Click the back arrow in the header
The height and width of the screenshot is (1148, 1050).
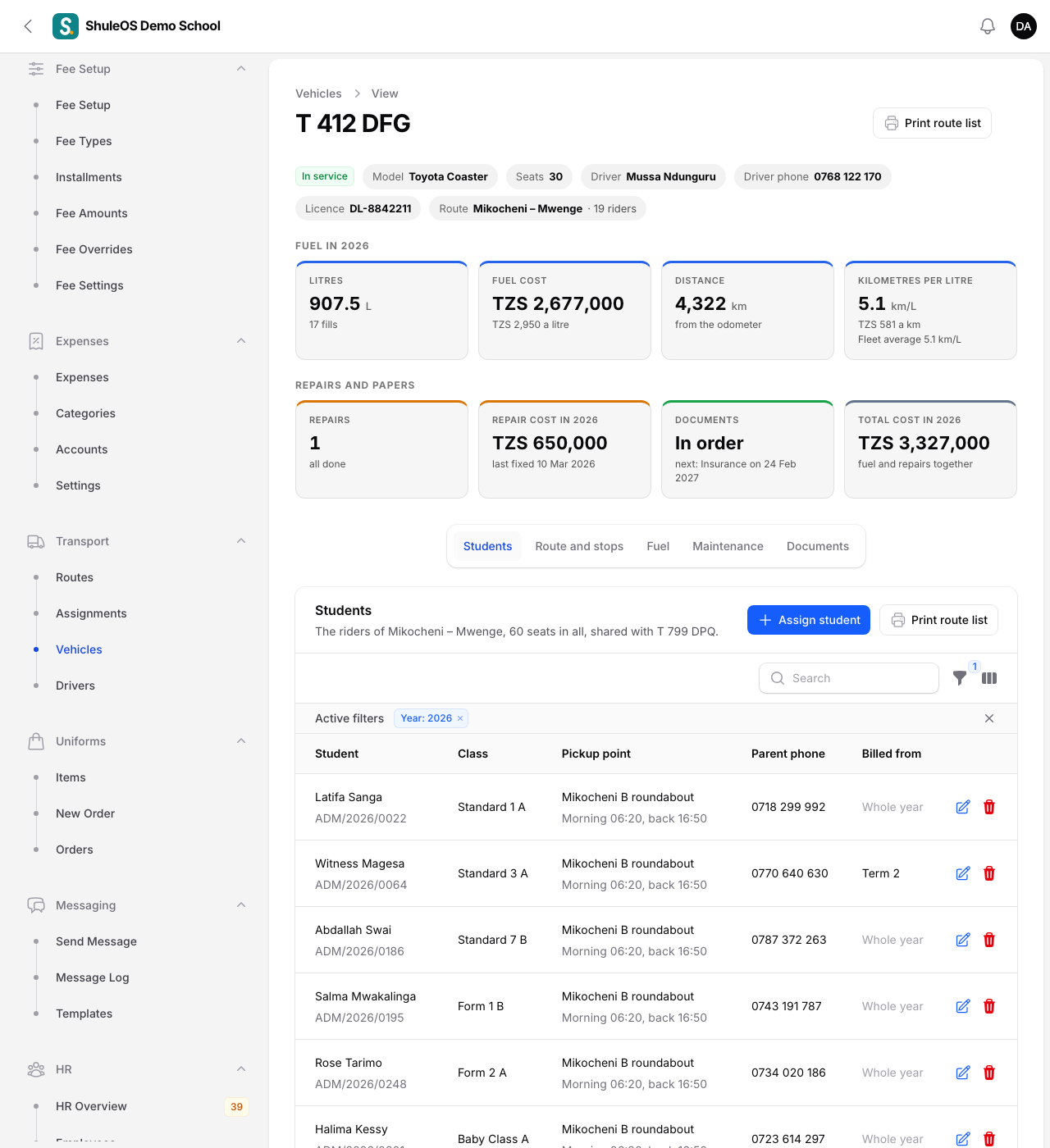(x=28, y=26)
